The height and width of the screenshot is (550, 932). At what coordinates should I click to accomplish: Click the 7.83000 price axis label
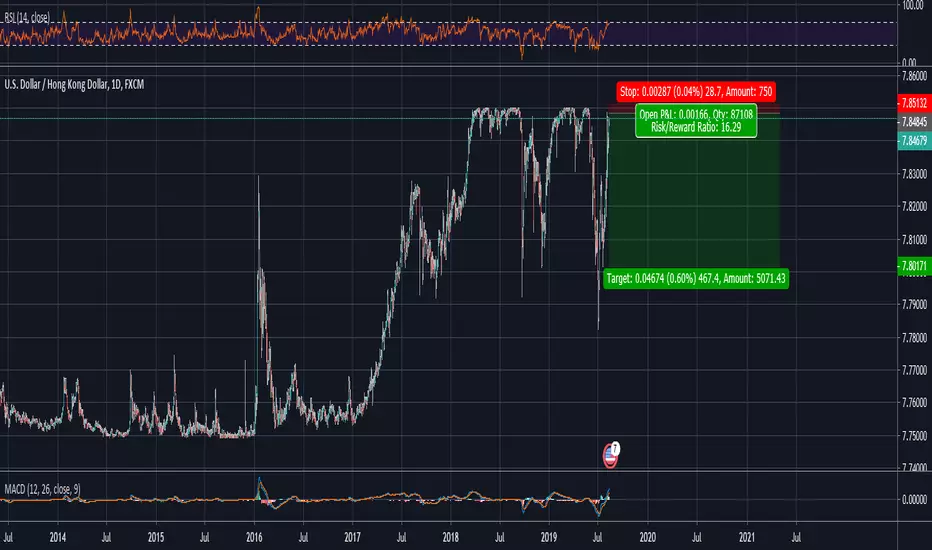[914, 174]
